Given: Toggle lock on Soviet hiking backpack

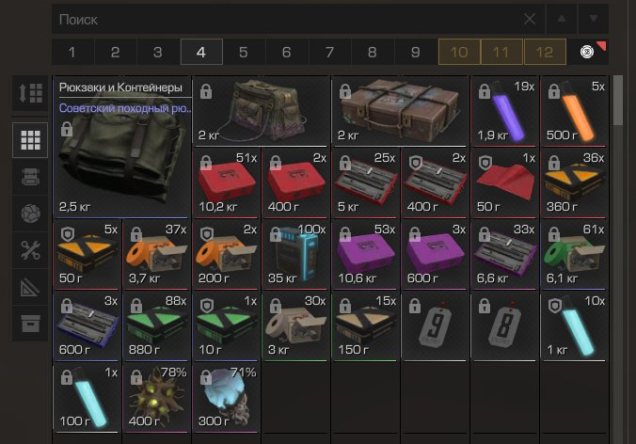Looking at the screenshot, I should (x=67, y=130).
